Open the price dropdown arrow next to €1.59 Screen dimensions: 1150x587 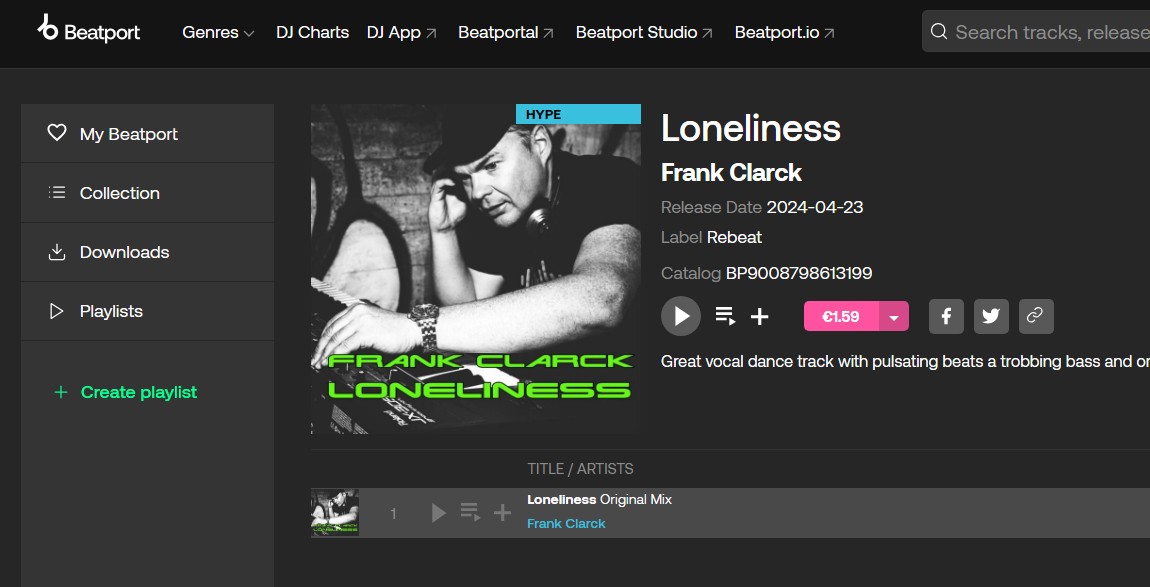click(x=894, y=316)
